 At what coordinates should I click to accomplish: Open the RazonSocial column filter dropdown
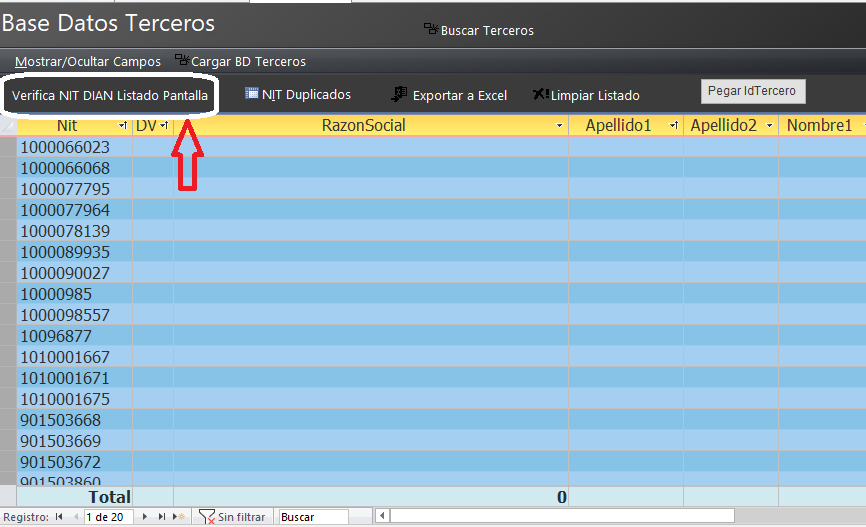[559, 126]
